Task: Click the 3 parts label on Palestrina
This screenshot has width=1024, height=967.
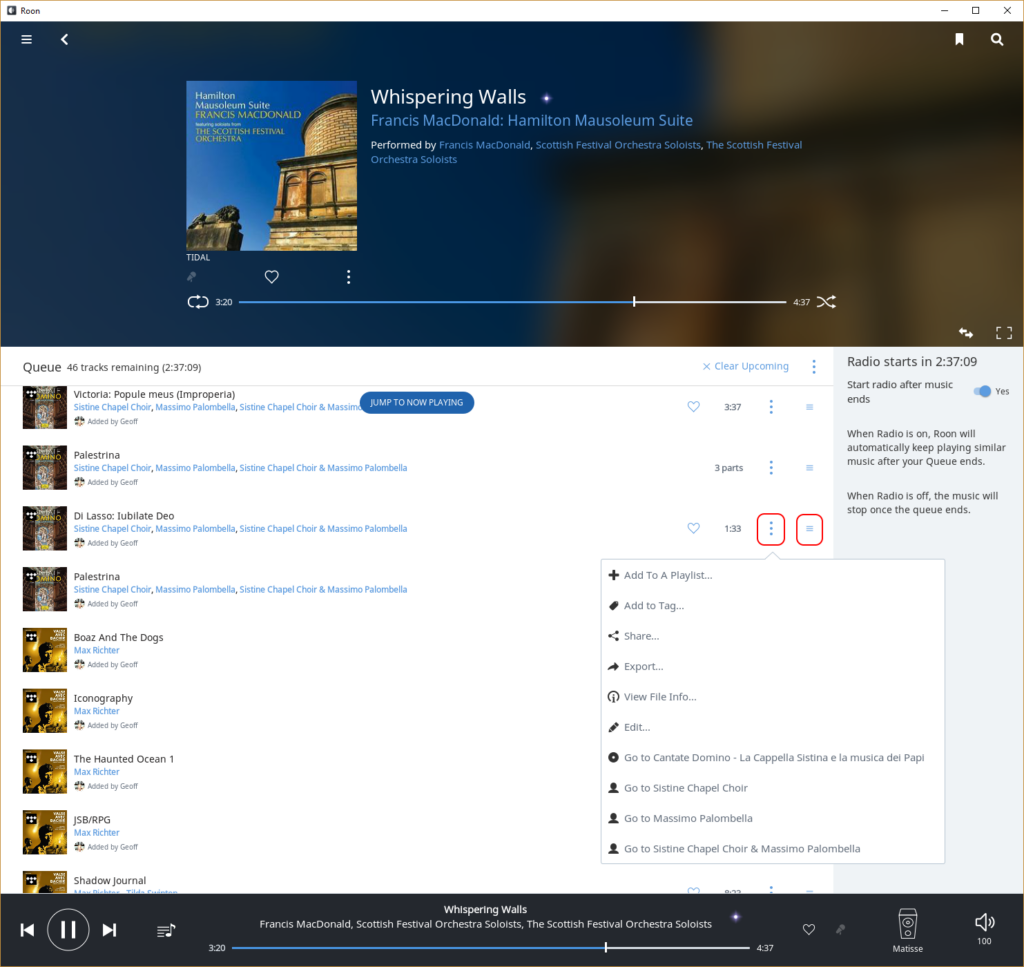Action: click(x=729, y=468)
